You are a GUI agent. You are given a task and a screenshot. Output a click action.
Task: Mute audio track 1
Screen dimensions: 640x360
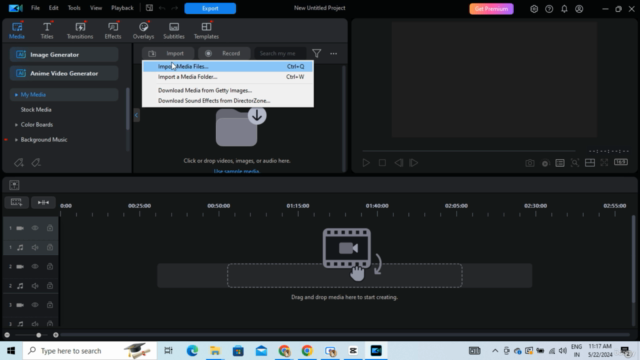(35, 247)
